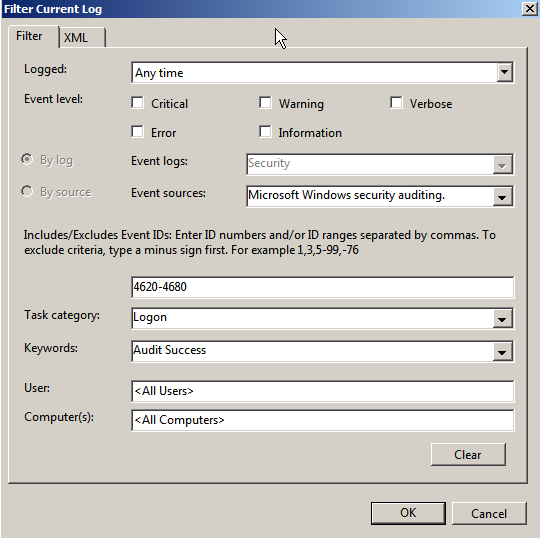This screenshot has width=540, height=538.
Task: Select the By log radio button
Action: pos(27,159)
